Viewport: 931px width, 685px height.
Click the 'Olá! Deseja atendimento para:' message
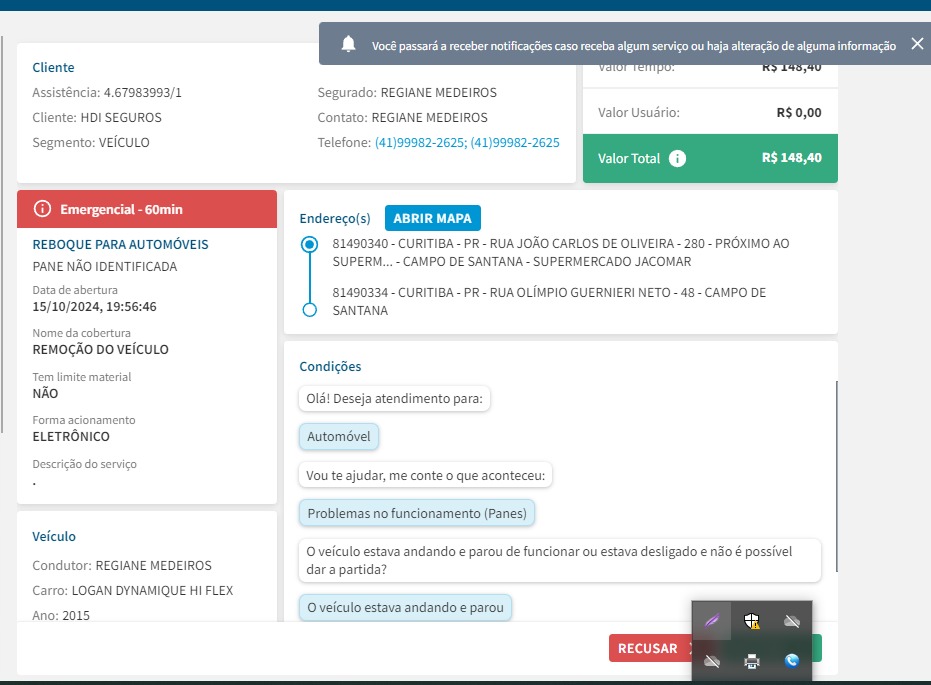click(x=394, y=398)
